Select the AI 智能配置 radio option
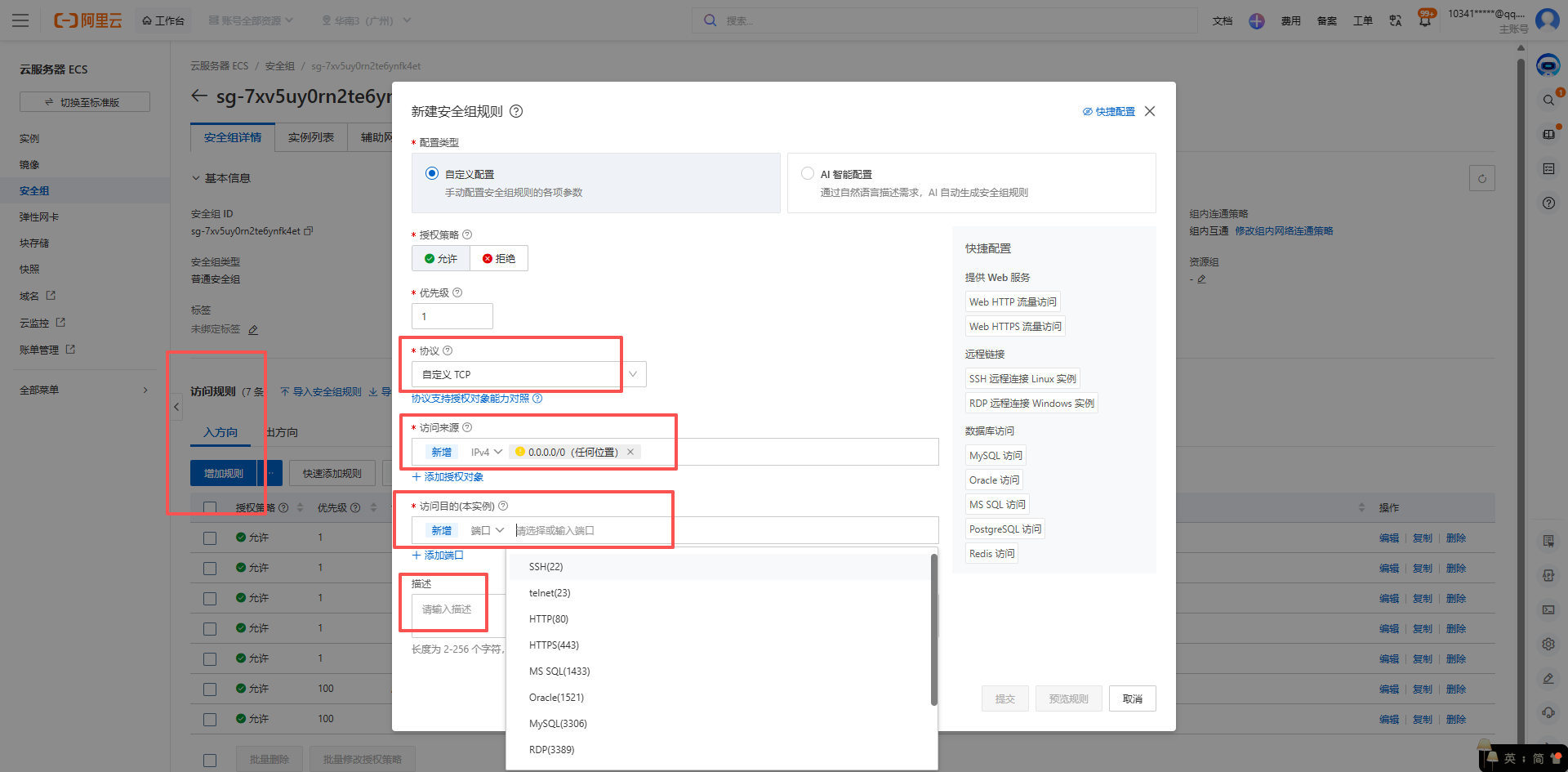 point(808,173)
